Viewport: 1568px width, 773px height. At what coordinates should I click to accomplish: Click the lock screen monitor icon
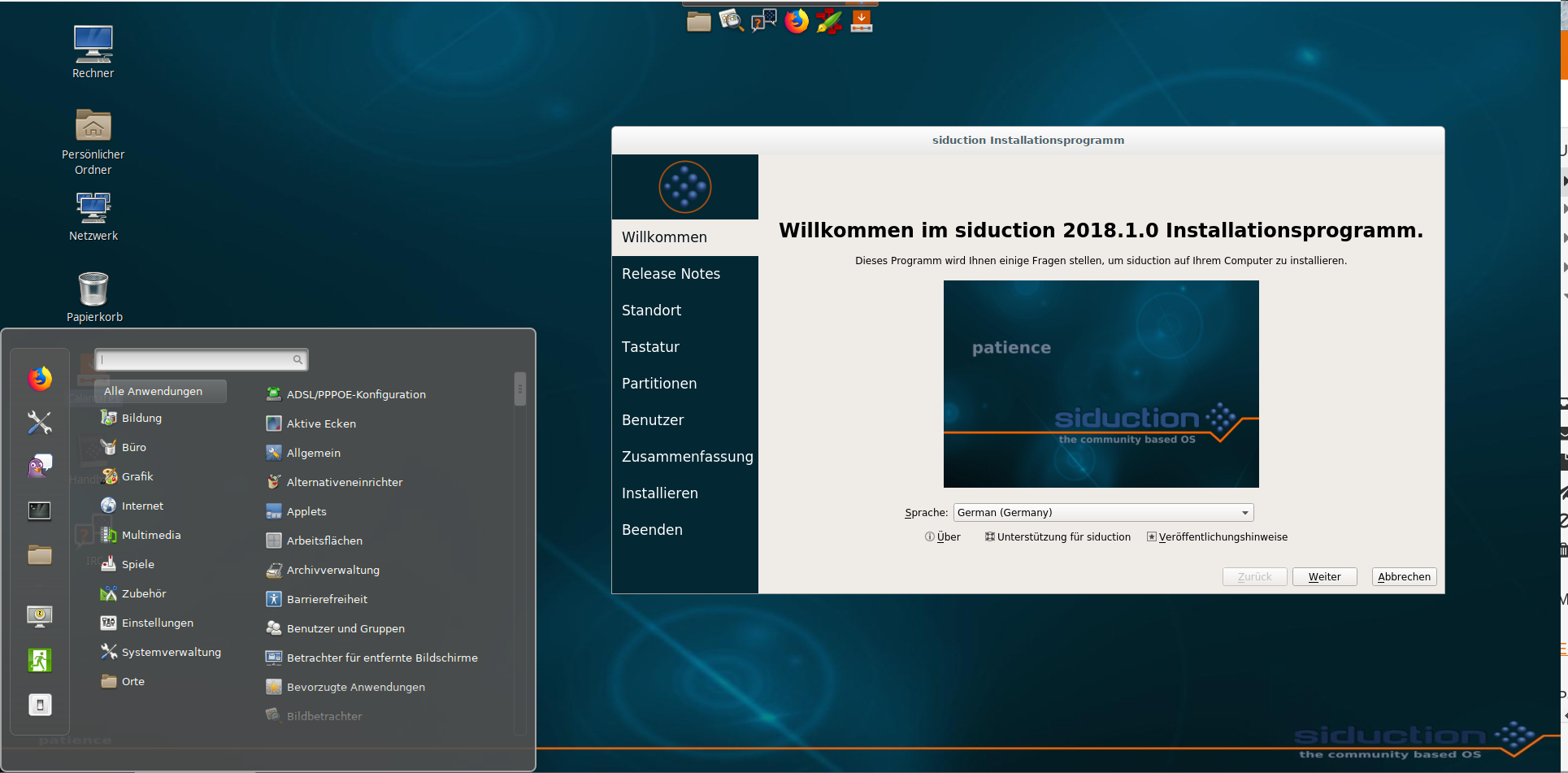click(x=40, y=616)
